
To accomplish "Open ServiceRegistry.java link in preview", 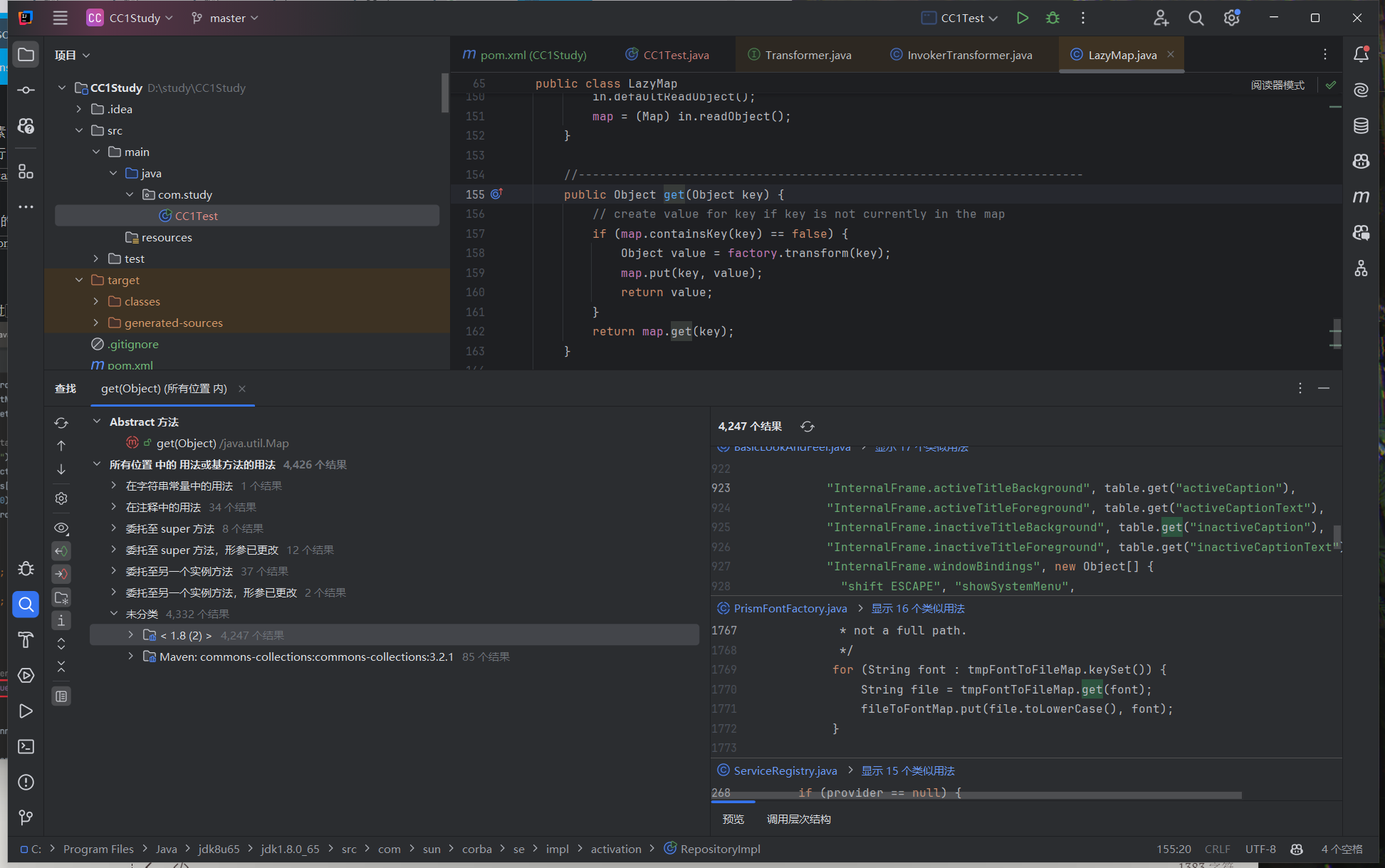I will coord(785,770).
